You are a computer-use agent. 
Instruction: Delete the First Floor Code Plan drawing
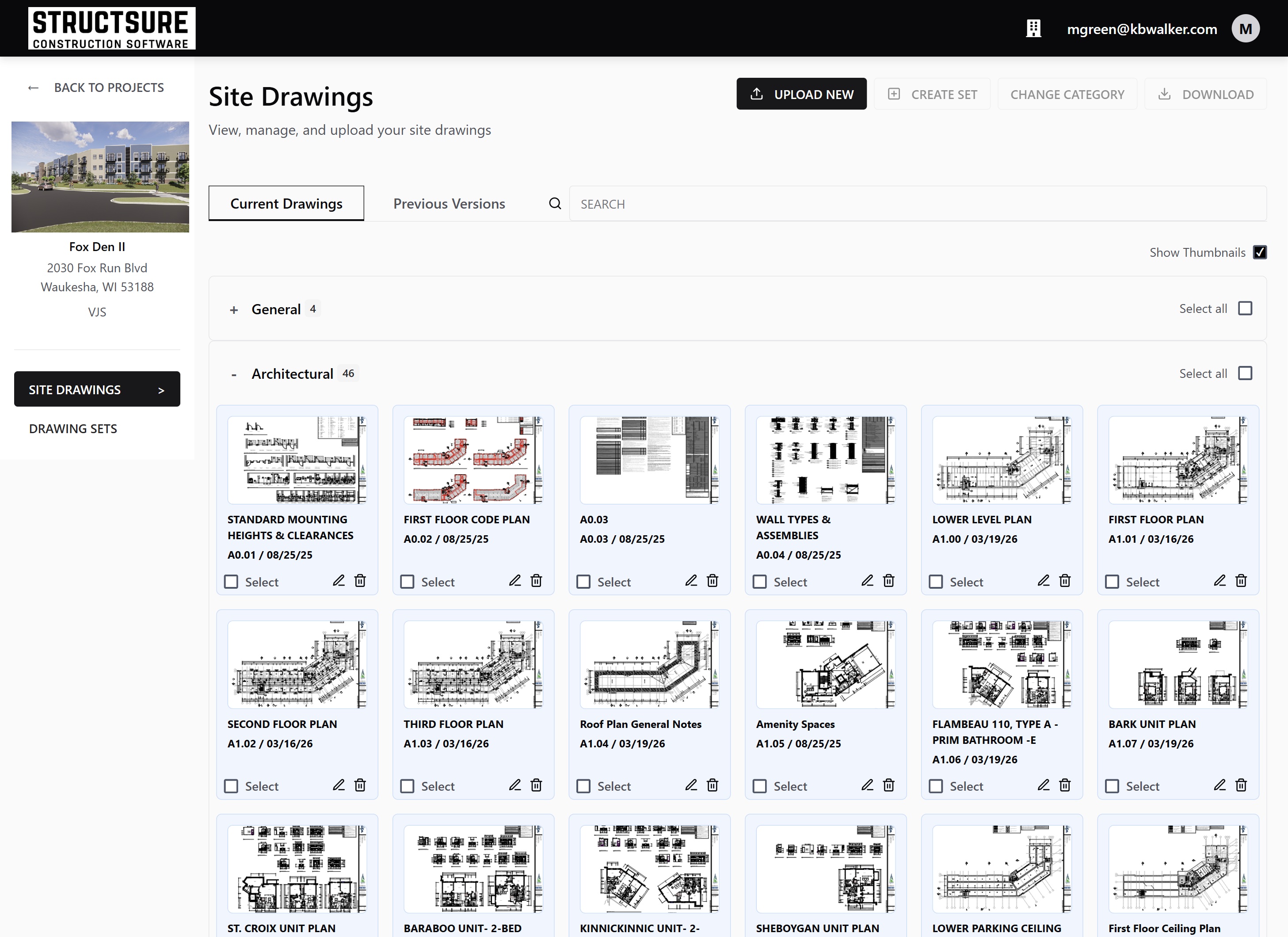[536, 580]
